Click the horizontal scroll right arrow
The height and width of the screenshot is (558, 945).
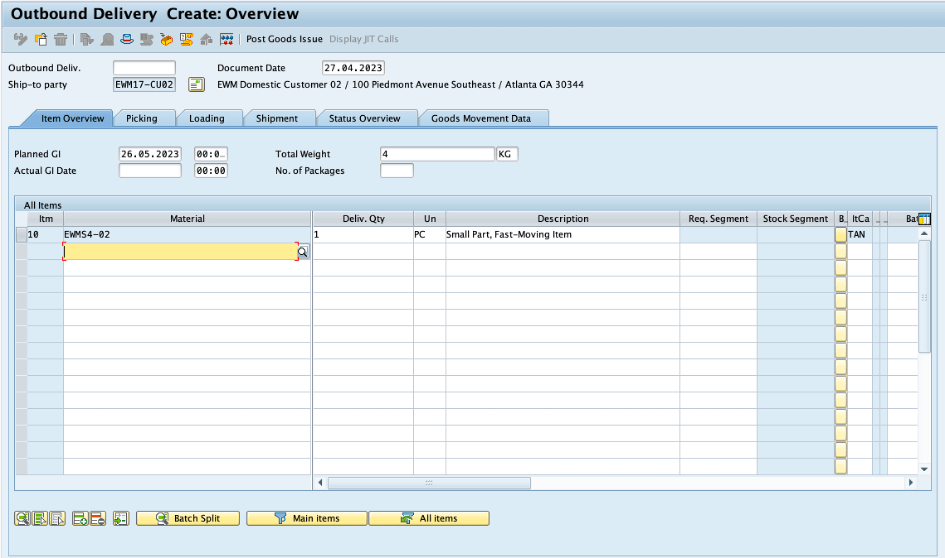911,483
